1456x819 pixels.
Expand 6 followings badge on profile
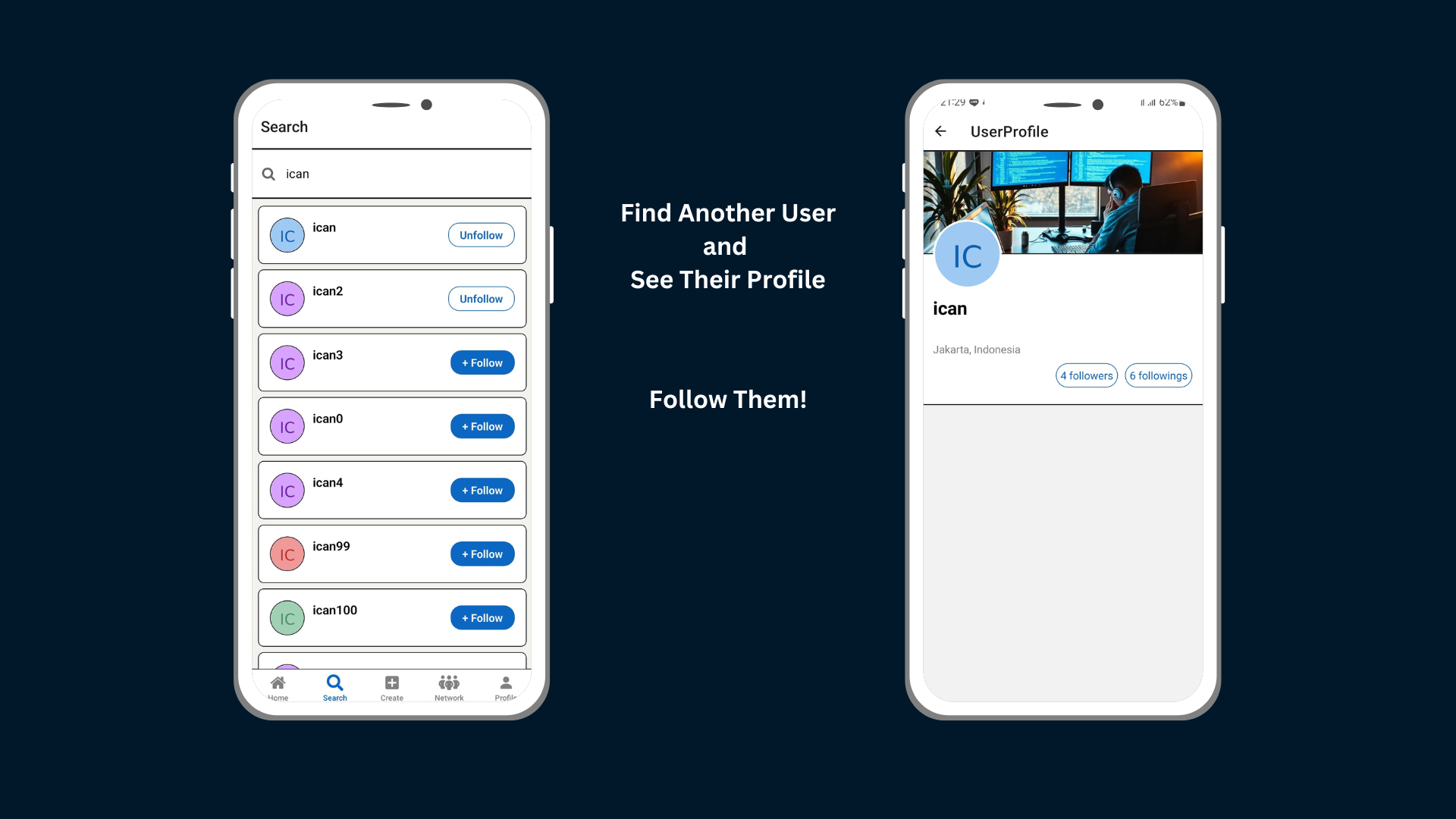[1158, 375]
